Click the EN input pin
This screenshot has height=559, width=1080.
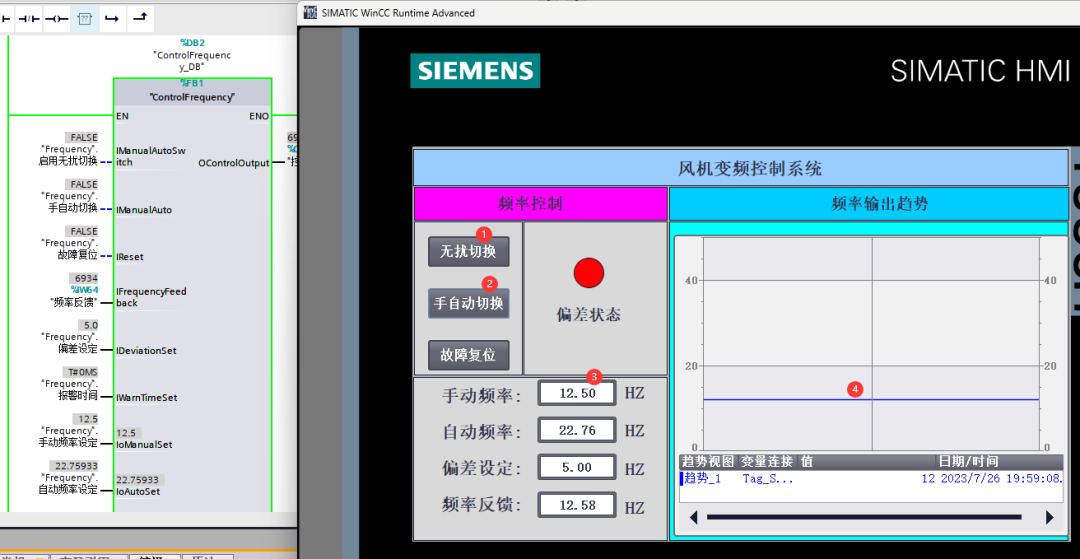point(123,116)
